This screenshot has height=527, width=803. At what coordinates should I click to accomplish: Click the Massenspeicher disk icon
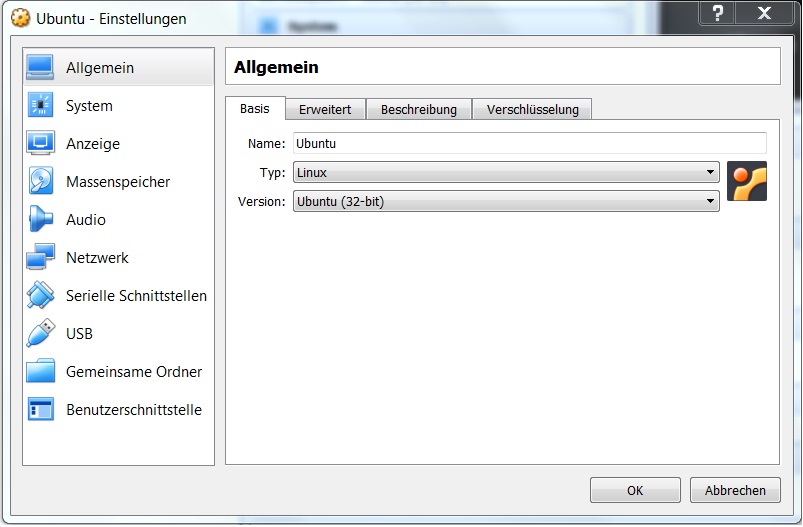tap(40, 181)
